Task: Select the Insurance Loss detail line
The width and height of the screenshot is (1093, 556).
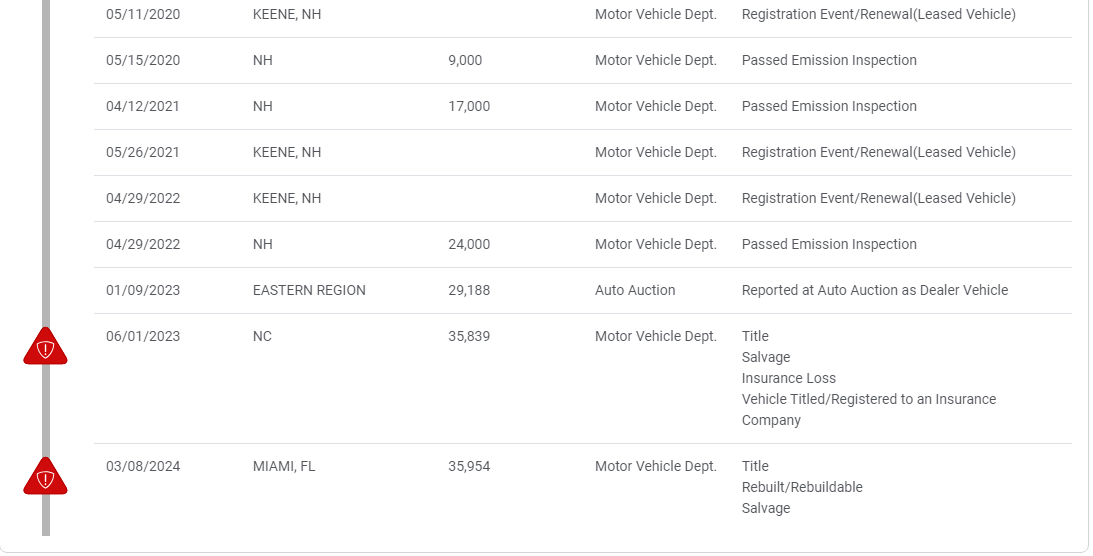Action: point(788,378)
